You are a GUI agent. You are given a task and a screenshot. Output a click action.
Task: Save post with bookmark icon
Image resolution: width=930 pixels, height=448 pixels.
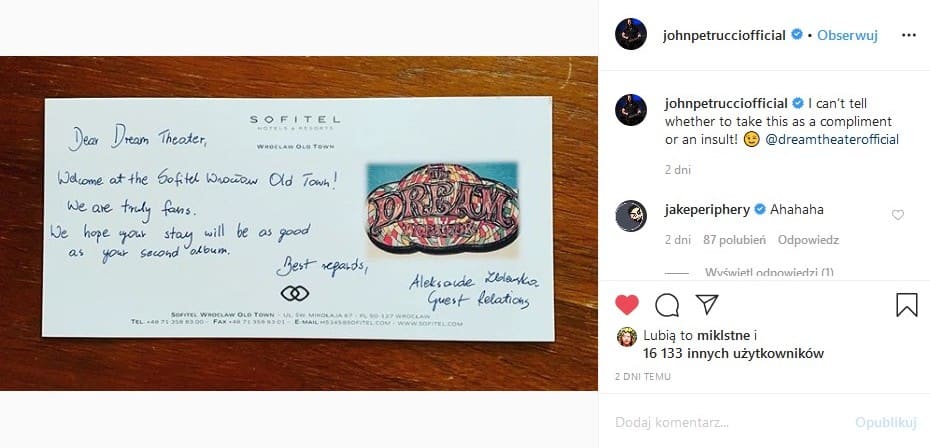pos(906,304)
